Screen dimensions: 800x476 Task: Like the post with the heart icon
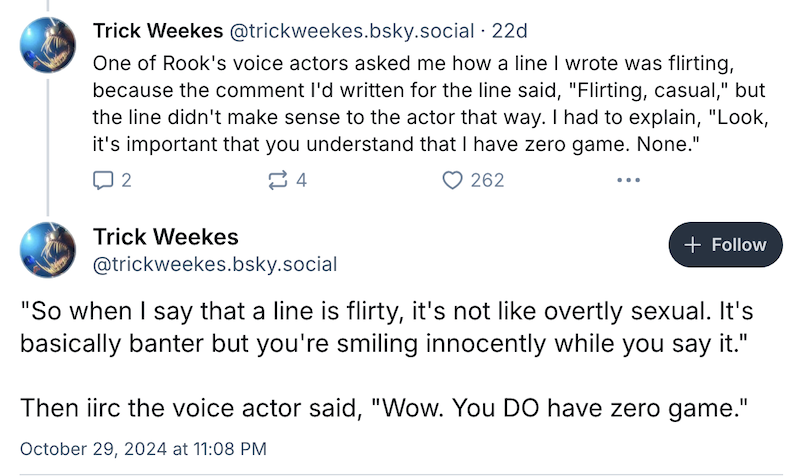[453, 180]
